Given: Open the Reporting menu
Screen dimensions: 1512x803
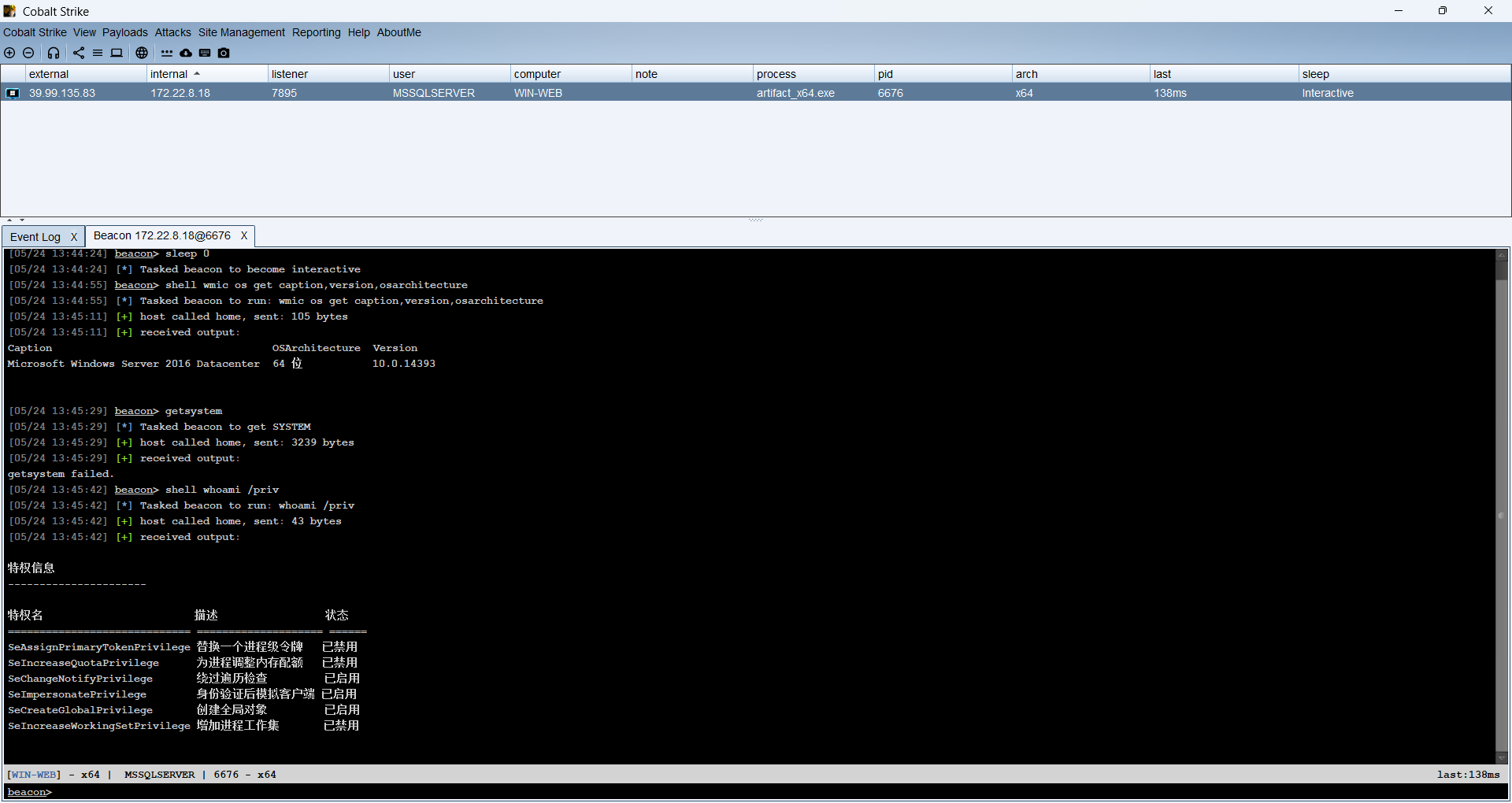Looking at the screenshot, I should tap(317, 32).
